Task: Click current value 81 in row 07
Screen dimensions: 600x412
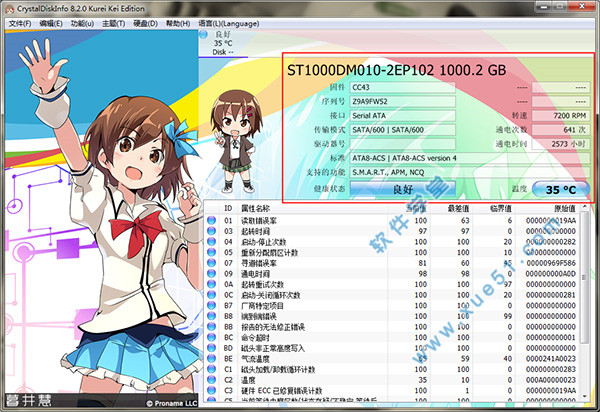Action: (422, 263)
